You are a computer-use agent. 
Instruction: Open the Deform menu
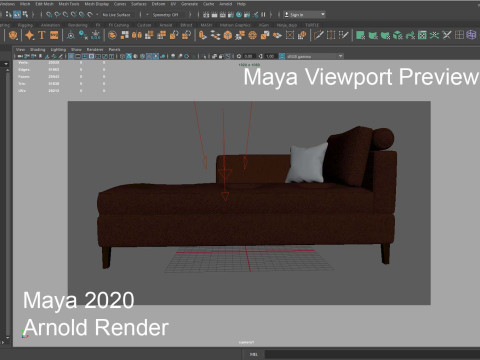click(158, 4)
